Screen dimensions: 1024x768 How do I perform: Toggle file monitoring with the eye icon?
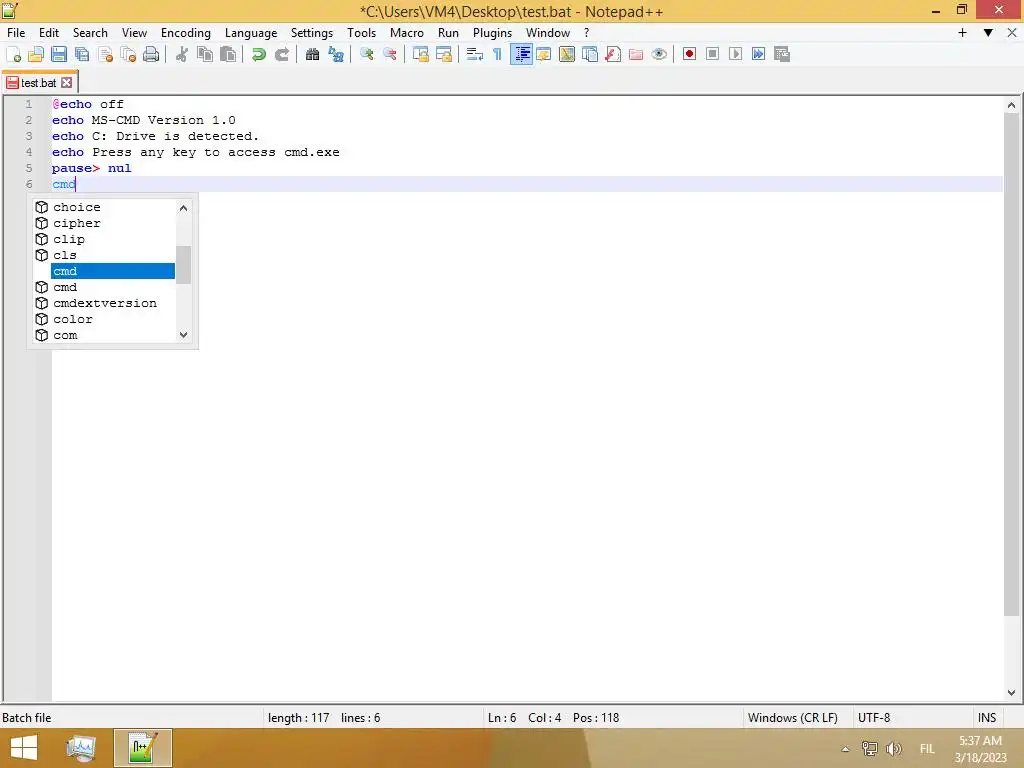point(659,54)
